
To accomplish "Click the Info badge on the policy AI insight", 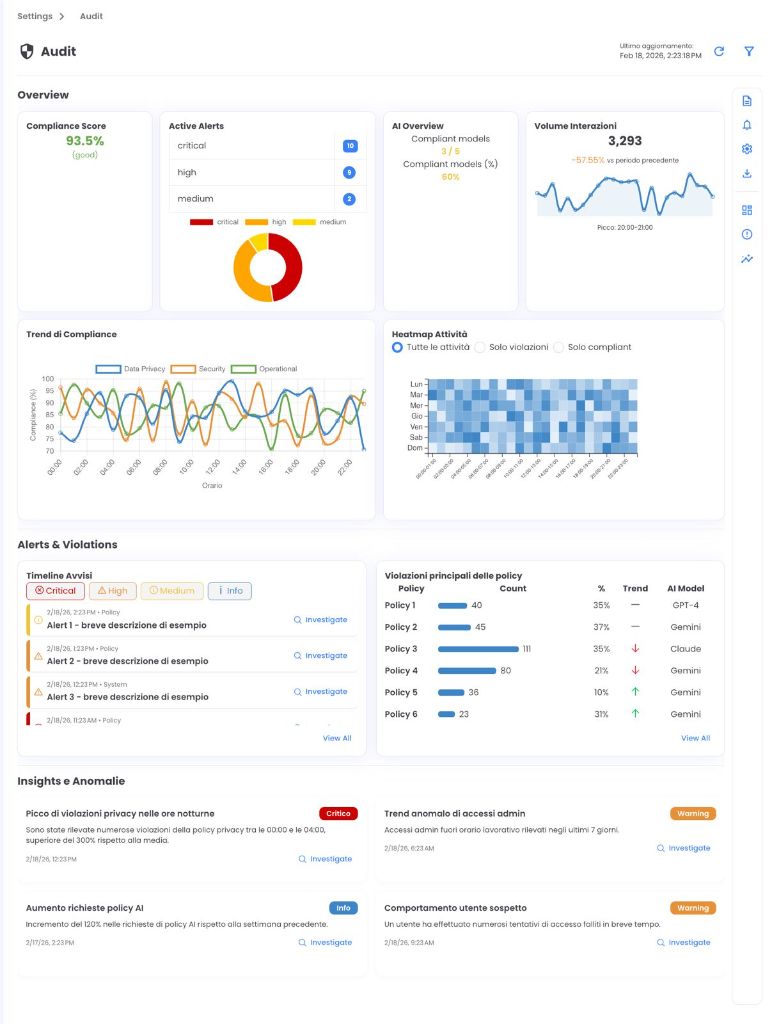I will 344,908.
